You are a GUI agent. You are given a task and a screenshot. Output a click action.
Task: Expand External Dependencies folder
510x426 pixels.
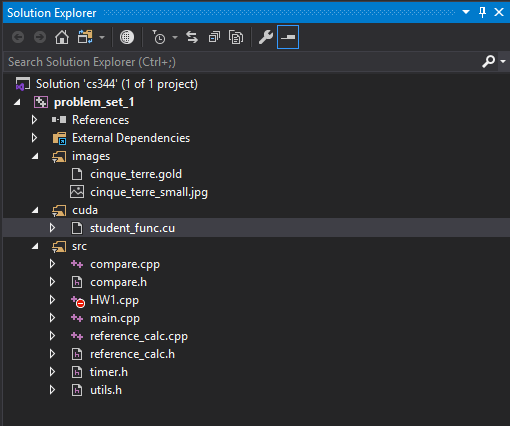pyautogui.click(x=34, y=138)
